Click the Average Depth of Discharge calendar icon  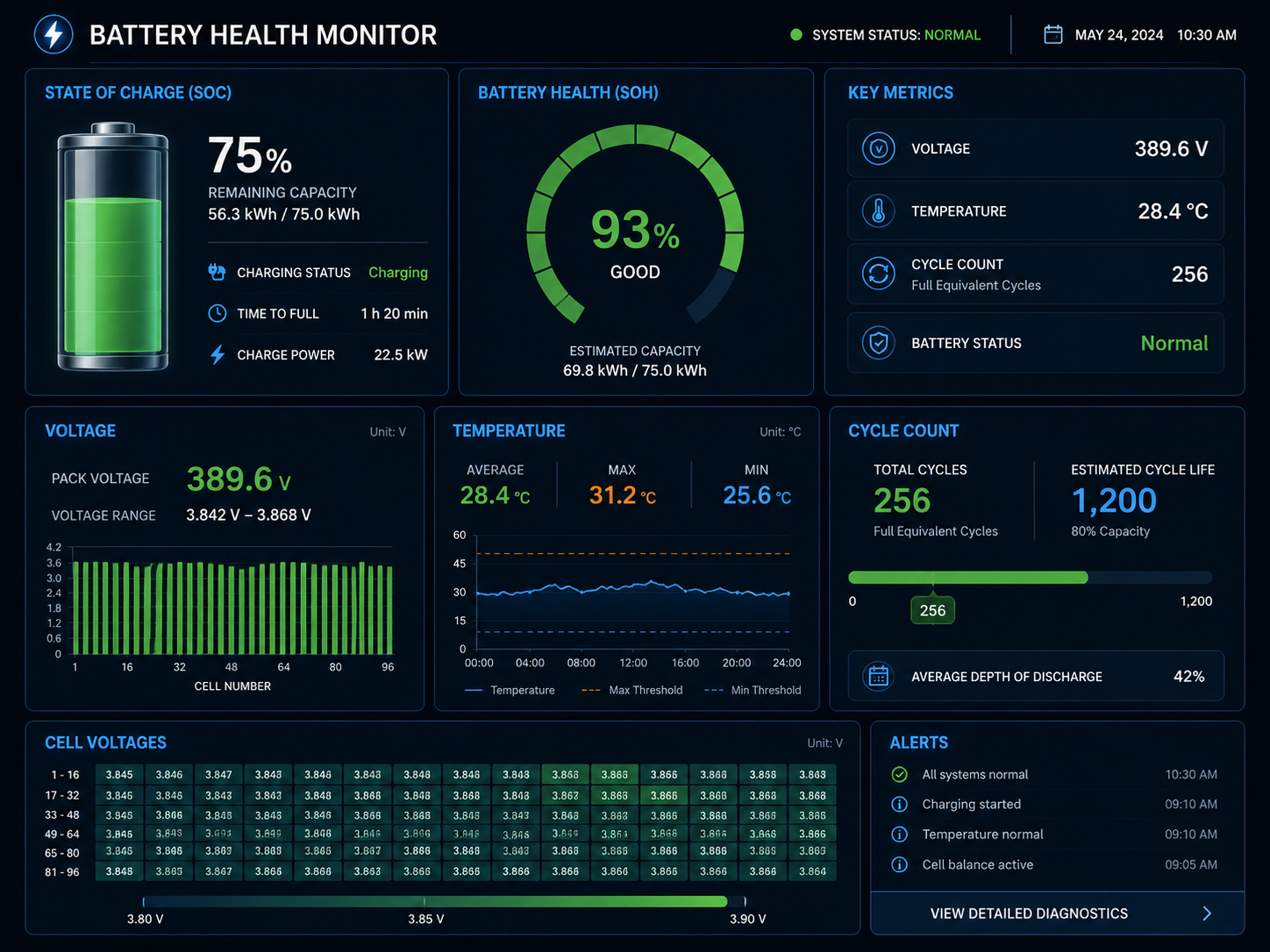pos(878,676)
